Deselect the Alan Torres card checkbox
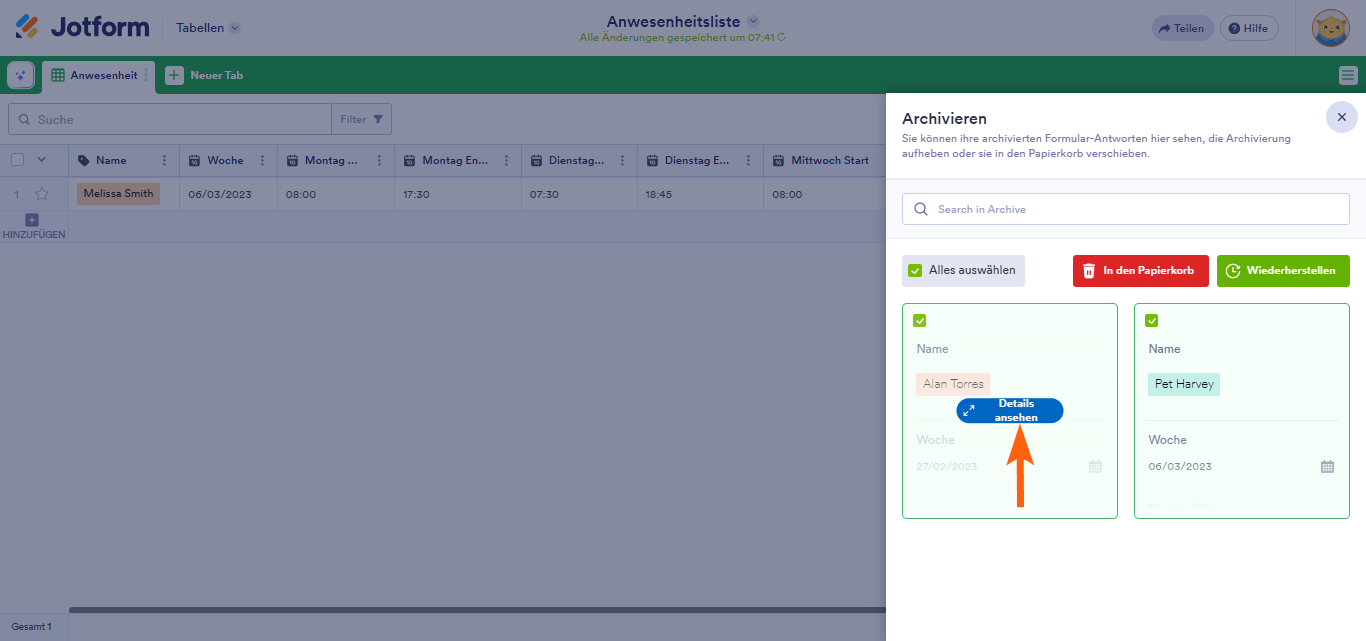The width and height of the screenshot is (1366, 641). click(920, 321)
